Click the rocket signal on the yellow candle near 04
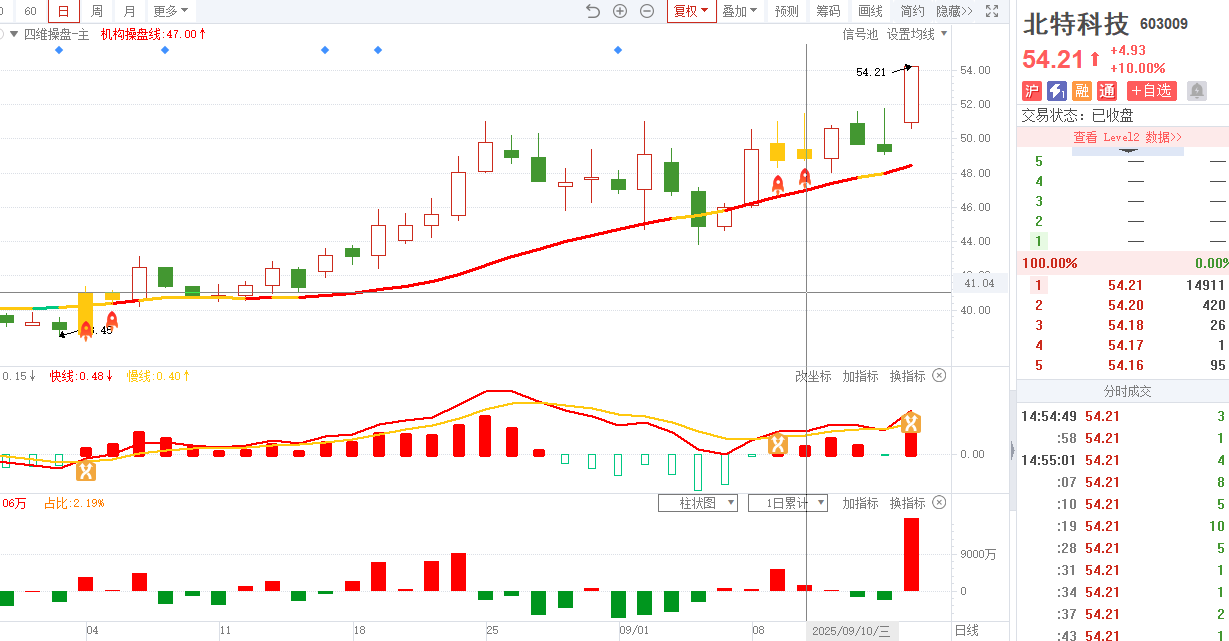This screenshot has width=1229, height=641. coord(86,330)
